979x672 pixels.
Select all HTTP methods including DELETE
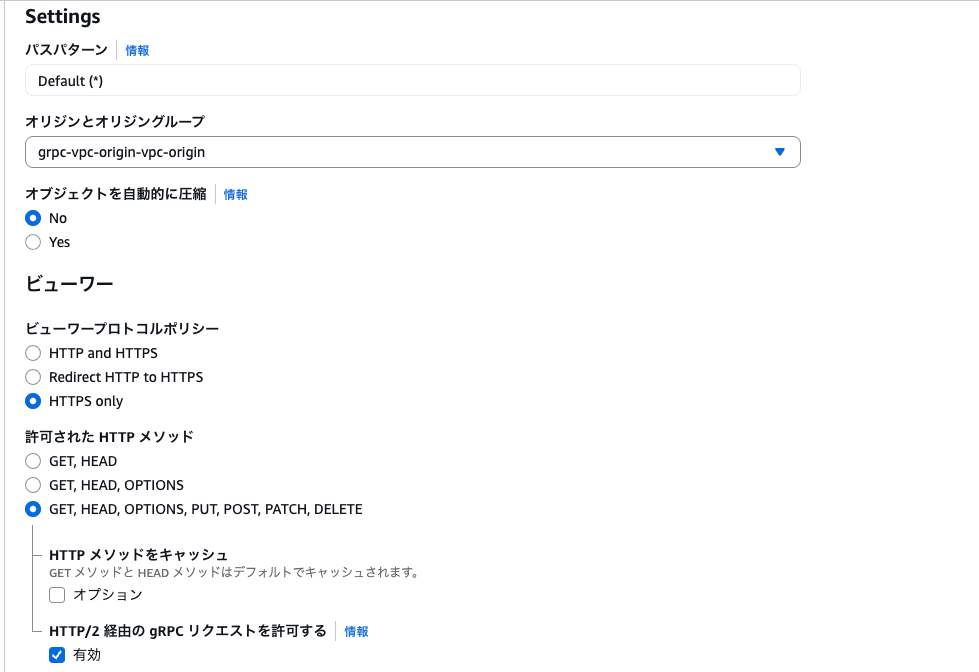coord(32,508)
